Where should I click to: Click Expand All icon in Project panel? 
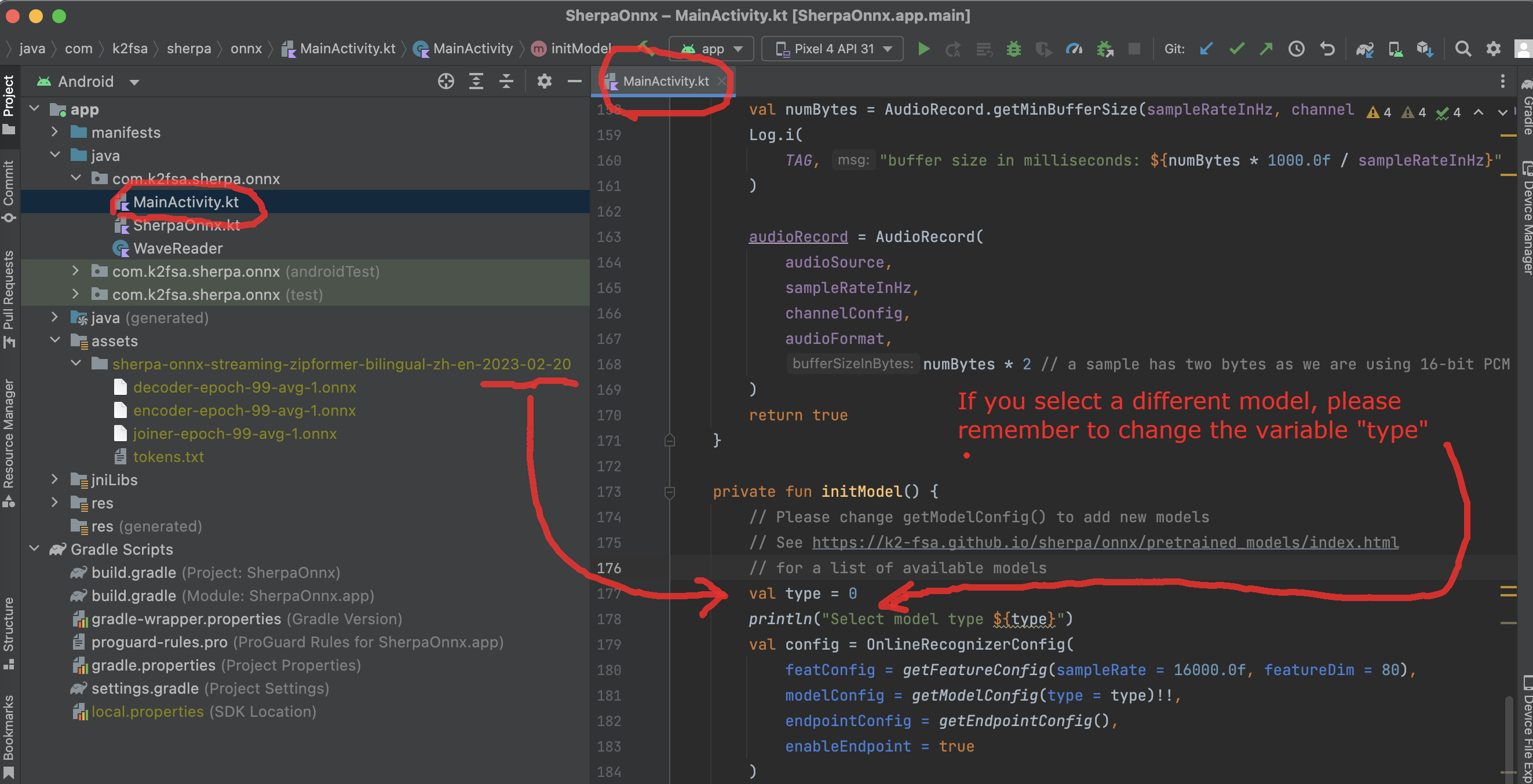point(476,82)
